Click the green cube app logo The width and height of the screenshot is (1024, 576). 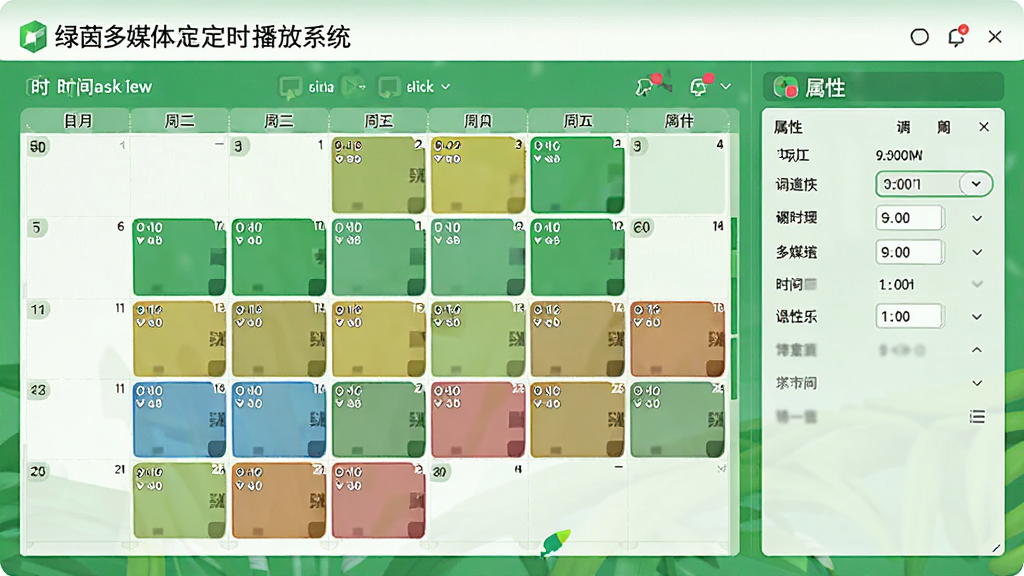tap(33, 36)
